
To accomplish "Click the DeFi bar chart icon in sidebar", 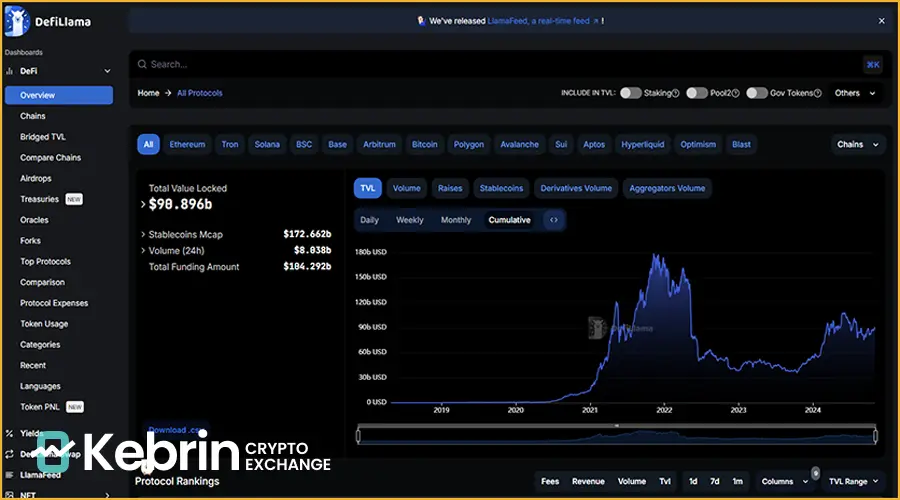I will [9, 71].
